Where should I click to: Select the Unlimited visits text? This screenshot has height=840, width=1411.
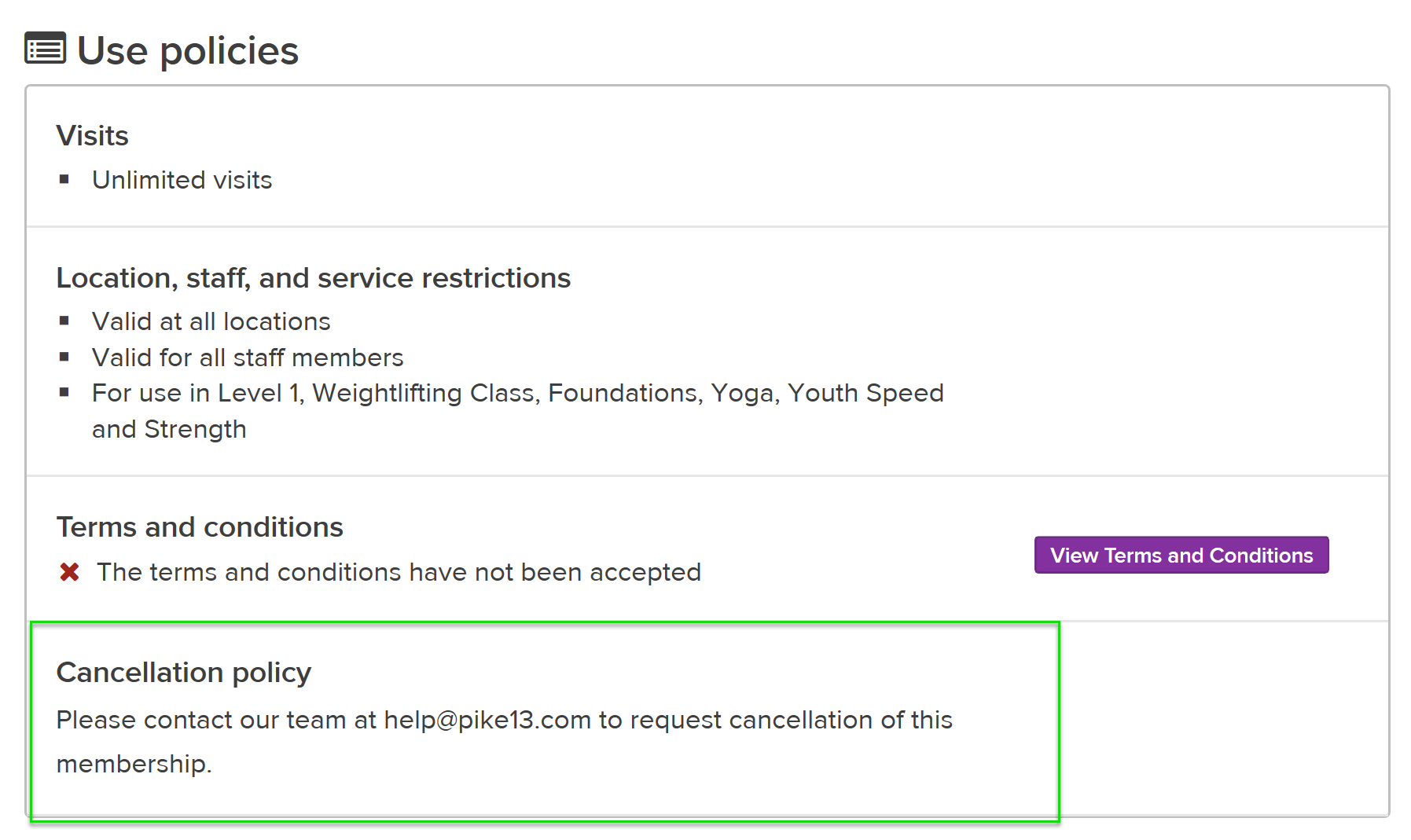pyautogui.click(x=182, y=180)
